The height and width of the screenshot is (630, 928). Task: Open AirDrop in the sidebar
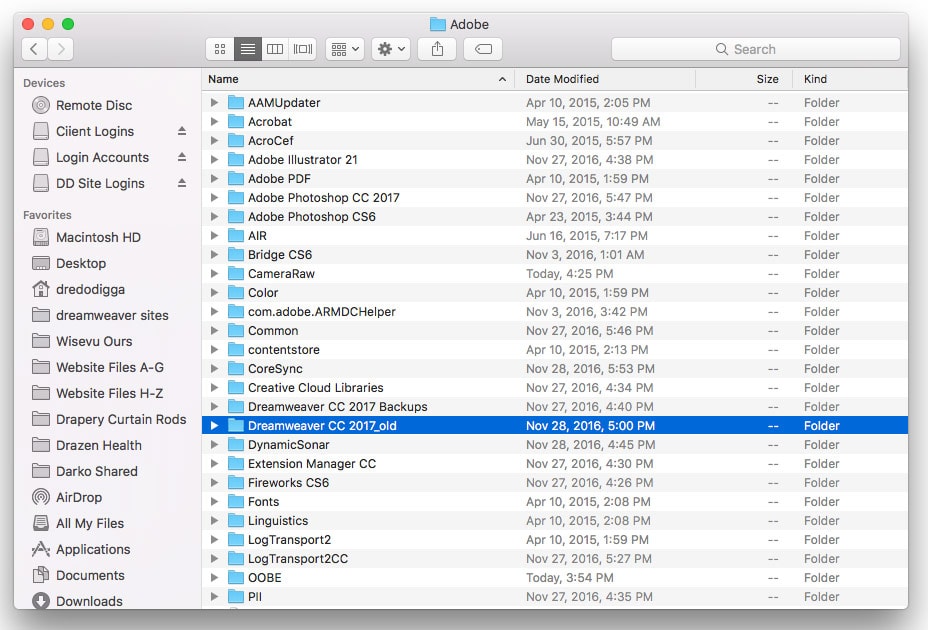tap(67, 497)
